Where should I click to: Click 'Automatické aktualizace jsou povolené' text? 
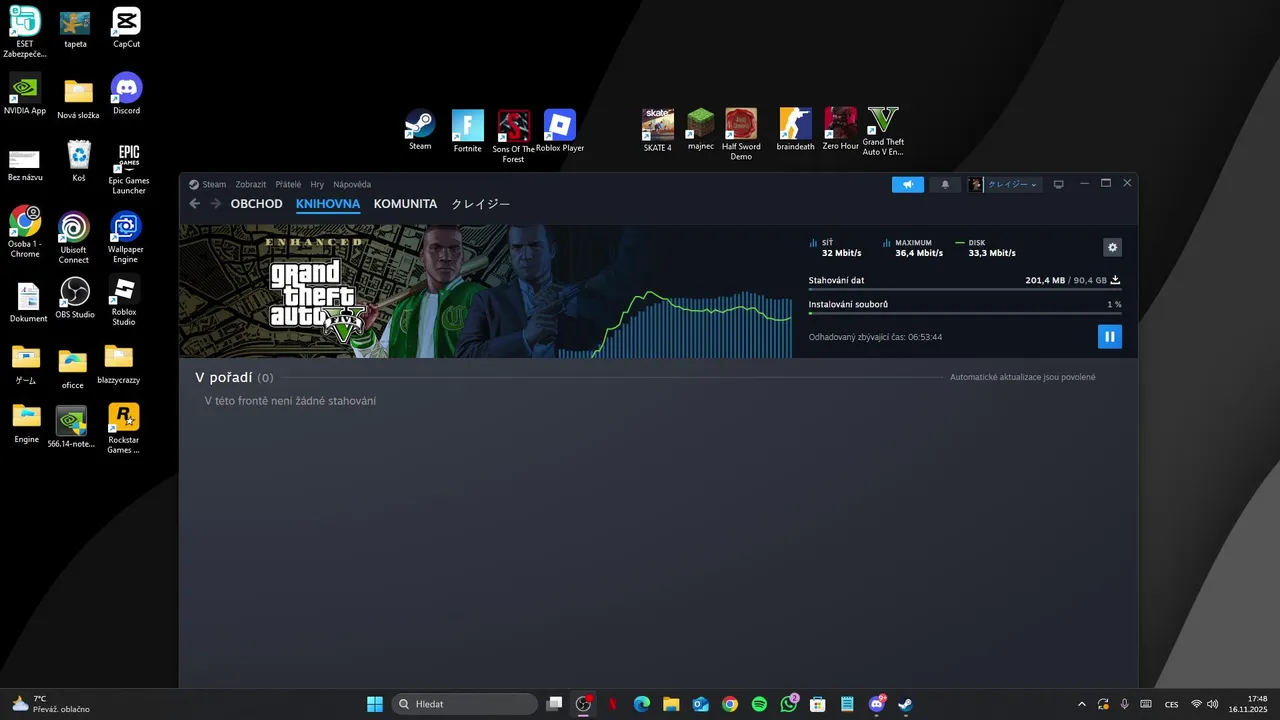coord(1022,377)
